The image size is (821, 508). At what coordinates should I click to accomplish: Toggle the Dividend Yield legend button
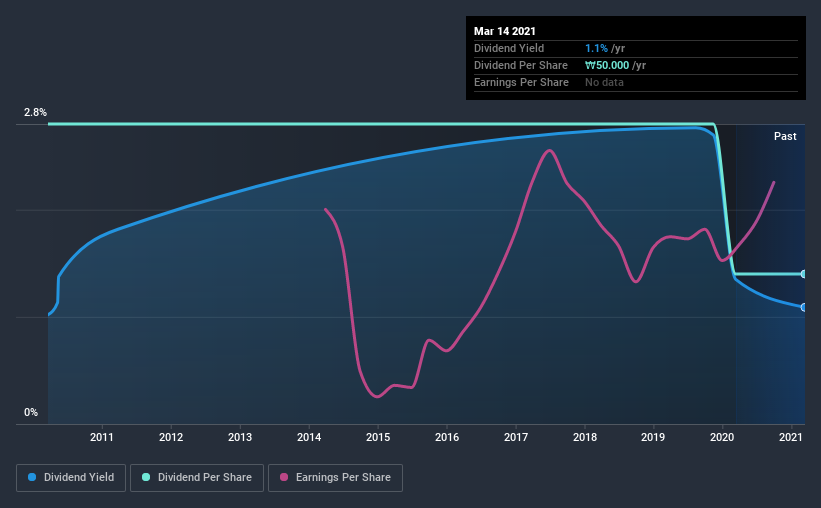pos(71,478)
